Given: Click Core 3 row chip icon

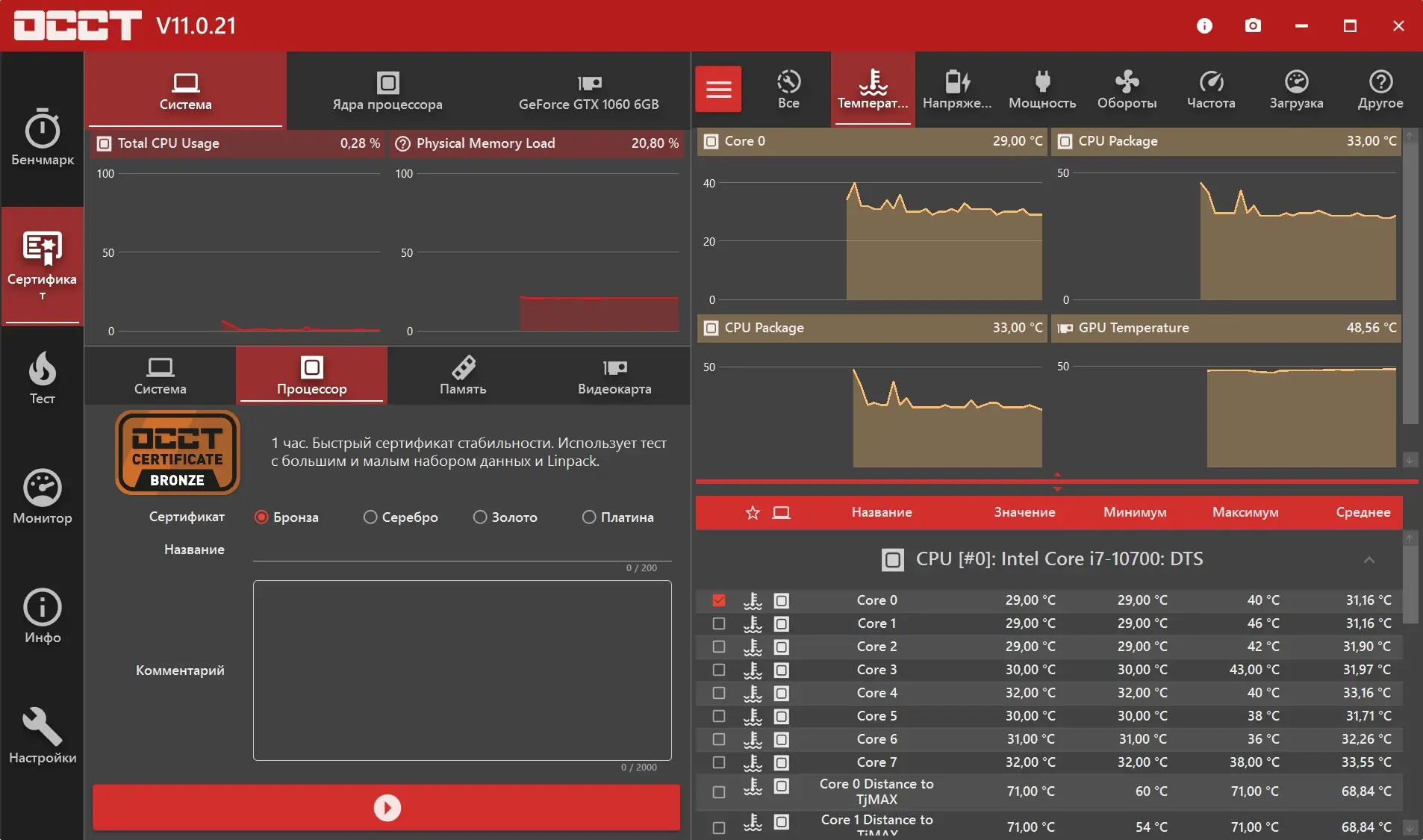Looking at the screenshot, I should (782, 670).
